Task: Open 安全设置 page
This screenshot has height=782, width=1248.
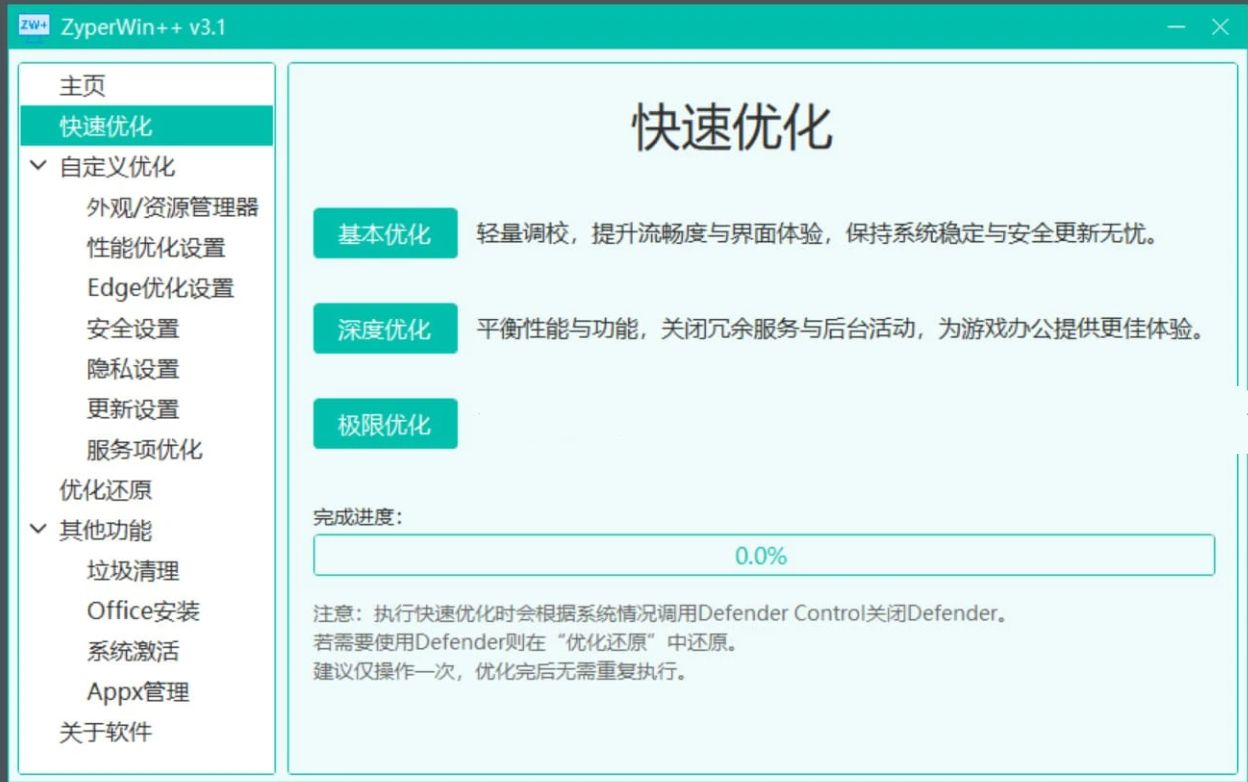Action: (x=131, y=329)
